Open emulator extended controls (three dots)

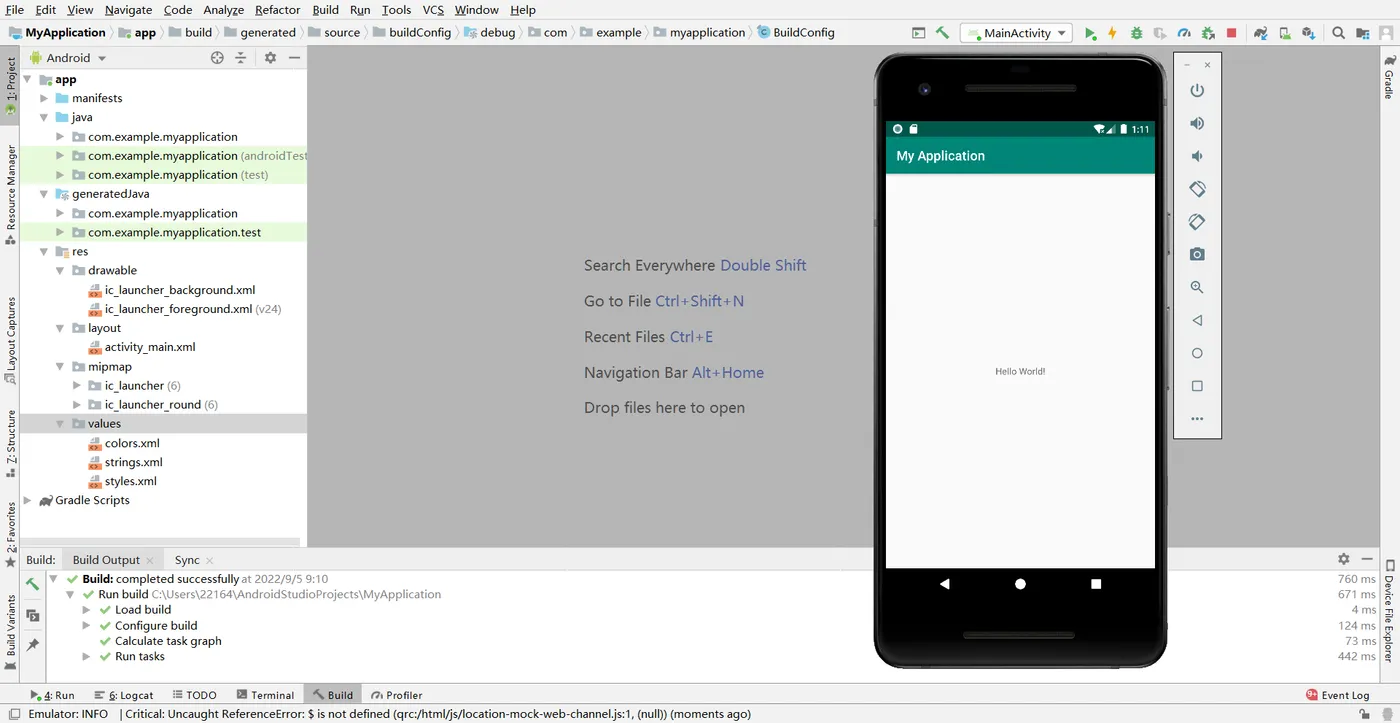(x=1197, y=419)
